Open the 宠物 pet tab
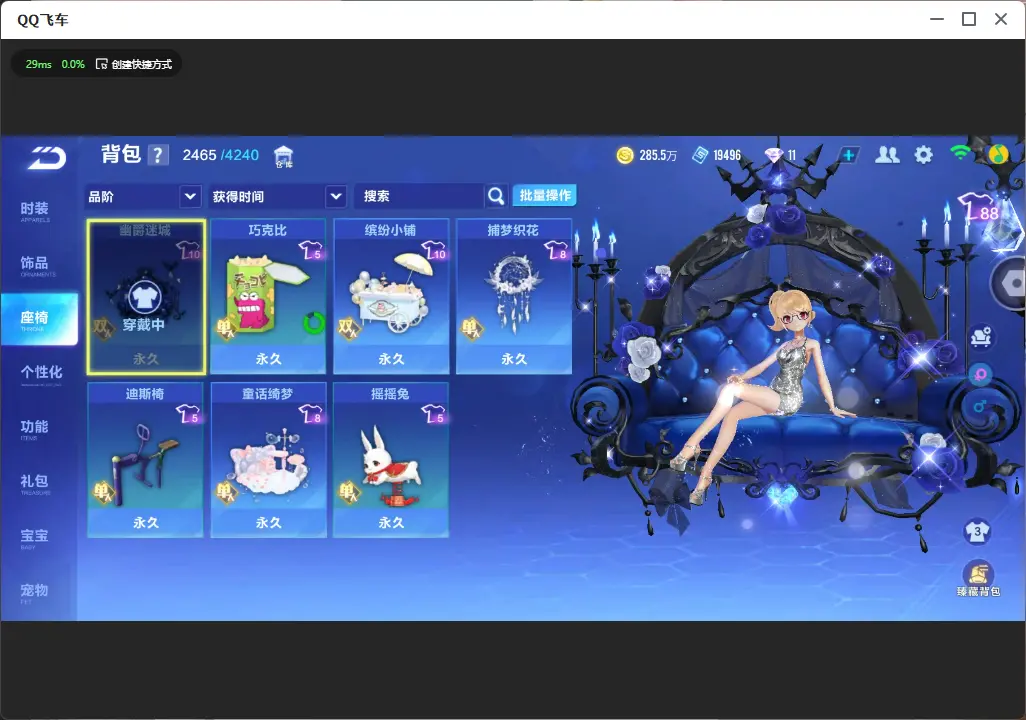Viewport: 1026px width, 720px height. pyautogui.click(x=35, y=592)
